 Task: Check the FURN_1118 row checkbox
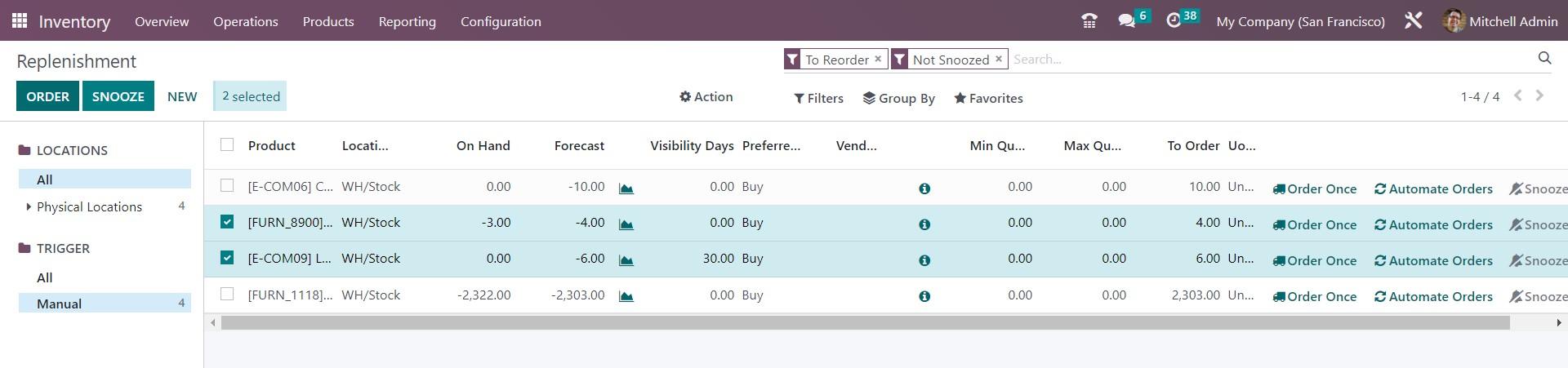pos(227,294)
